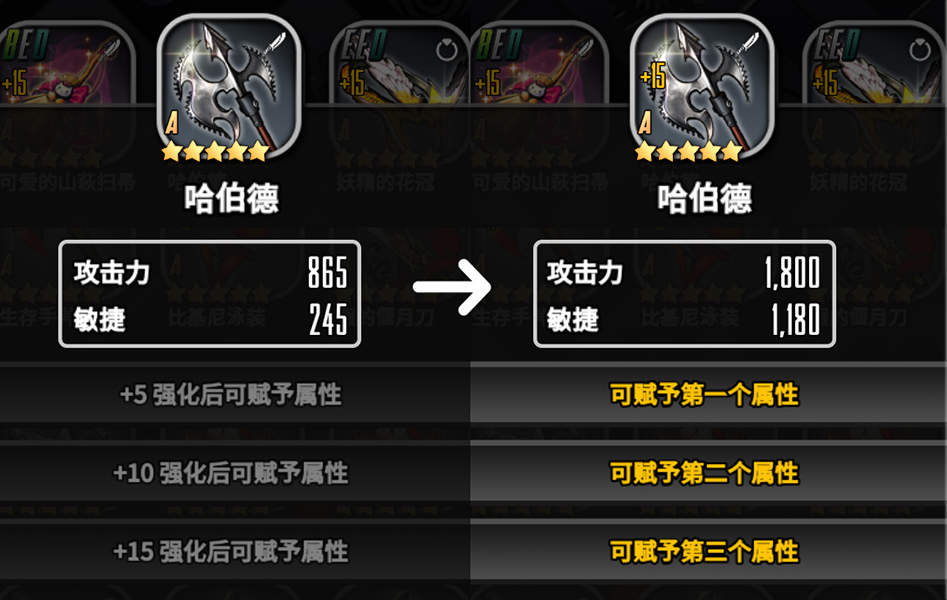The image size is (947, 600).
Task: Select the unenhanced 哈伯德 axe icon
Action: (x=229, y=88)
